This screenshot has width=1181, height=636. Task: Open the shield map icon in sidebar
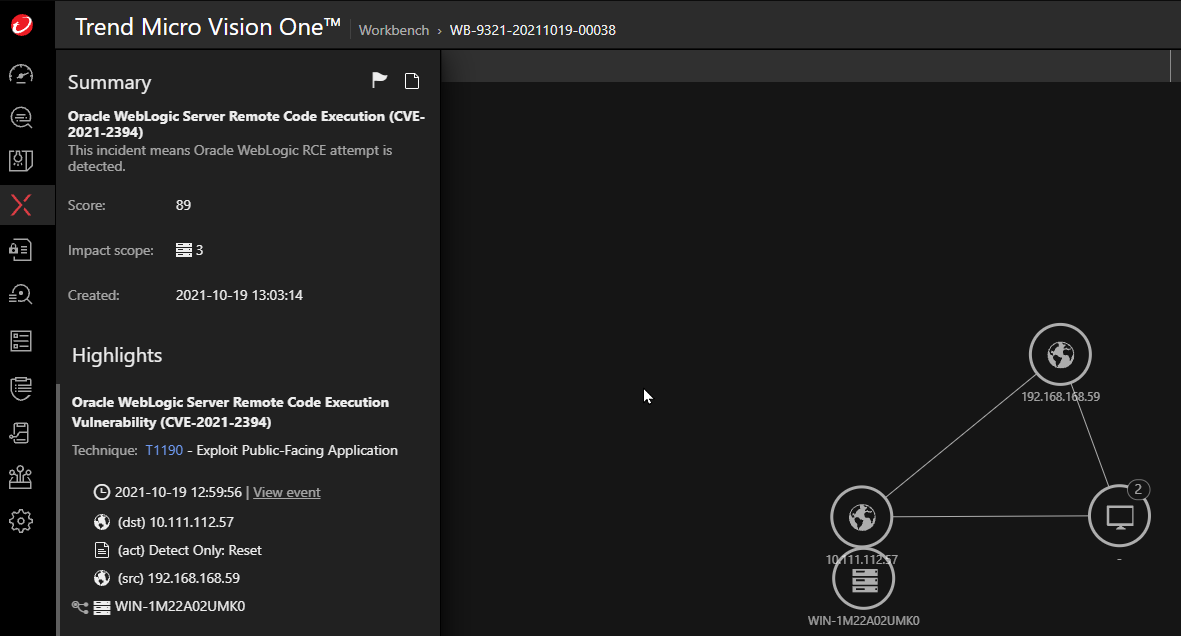(21, 160)
